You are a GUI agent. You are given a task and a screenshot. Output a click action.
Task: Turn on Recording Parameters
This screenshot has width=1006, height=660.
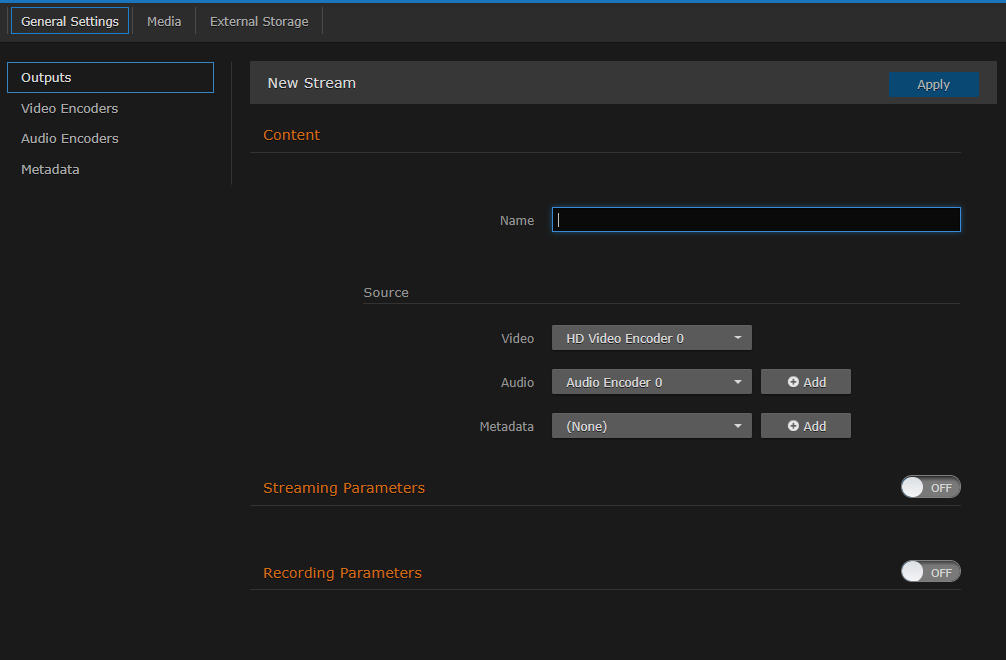pos(930,571)
